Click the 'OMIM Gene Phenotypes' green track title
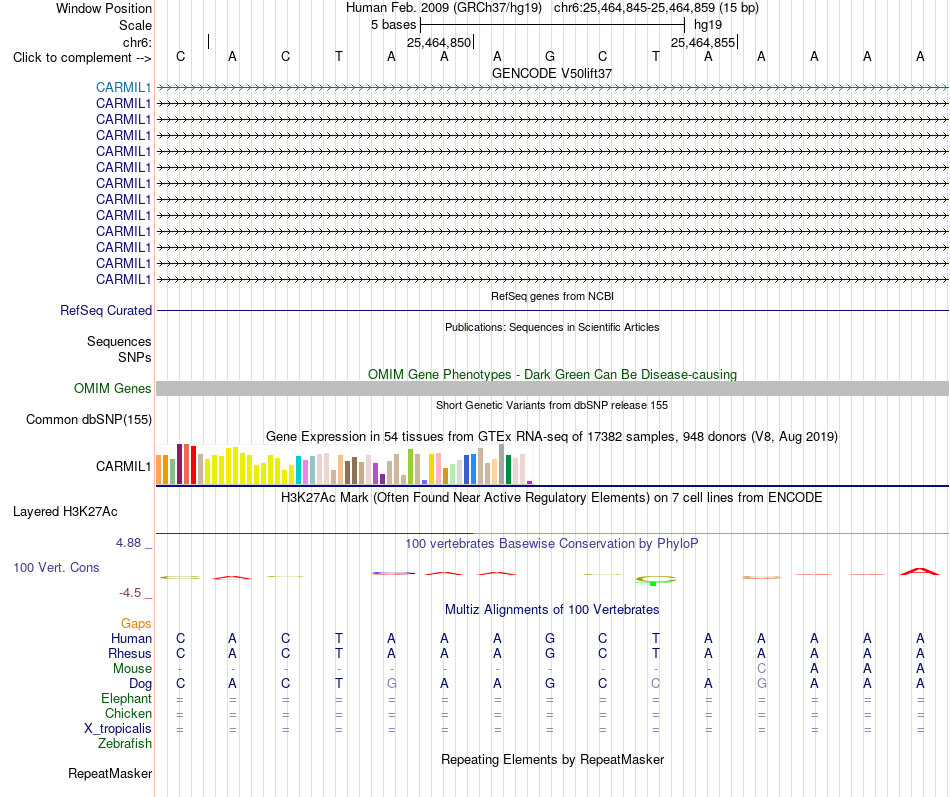Image resolution: width=950 pixels, height=797 pixels. [552, 375]
